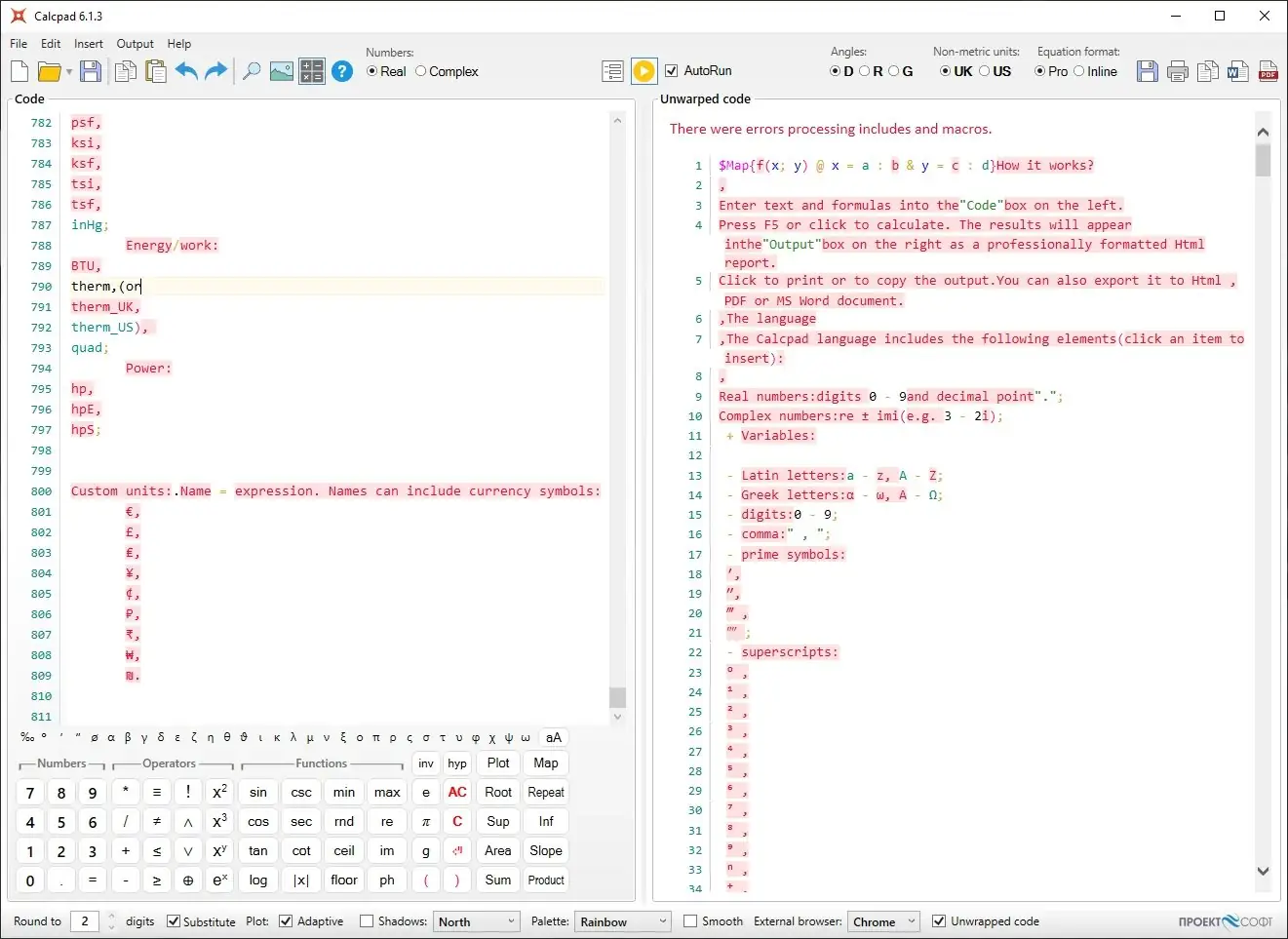Select the Real numbers option

(387, 71)
